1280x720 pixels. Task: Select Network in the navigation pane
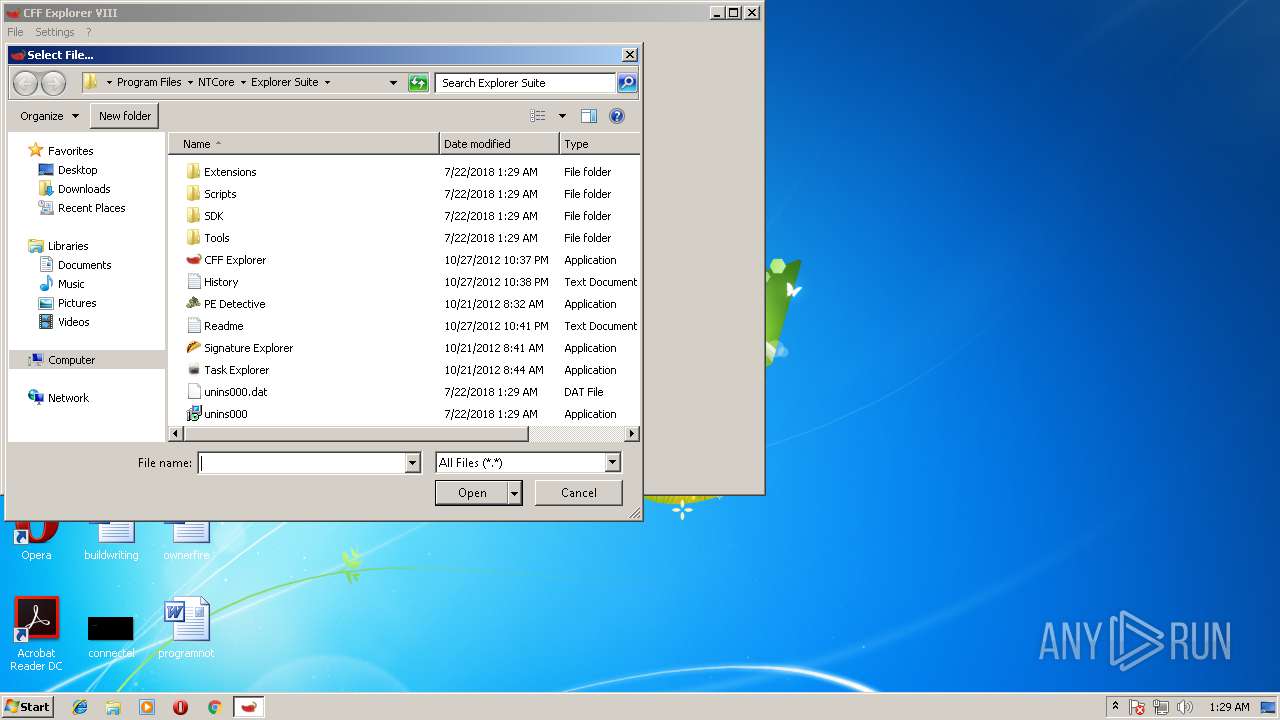68,398
